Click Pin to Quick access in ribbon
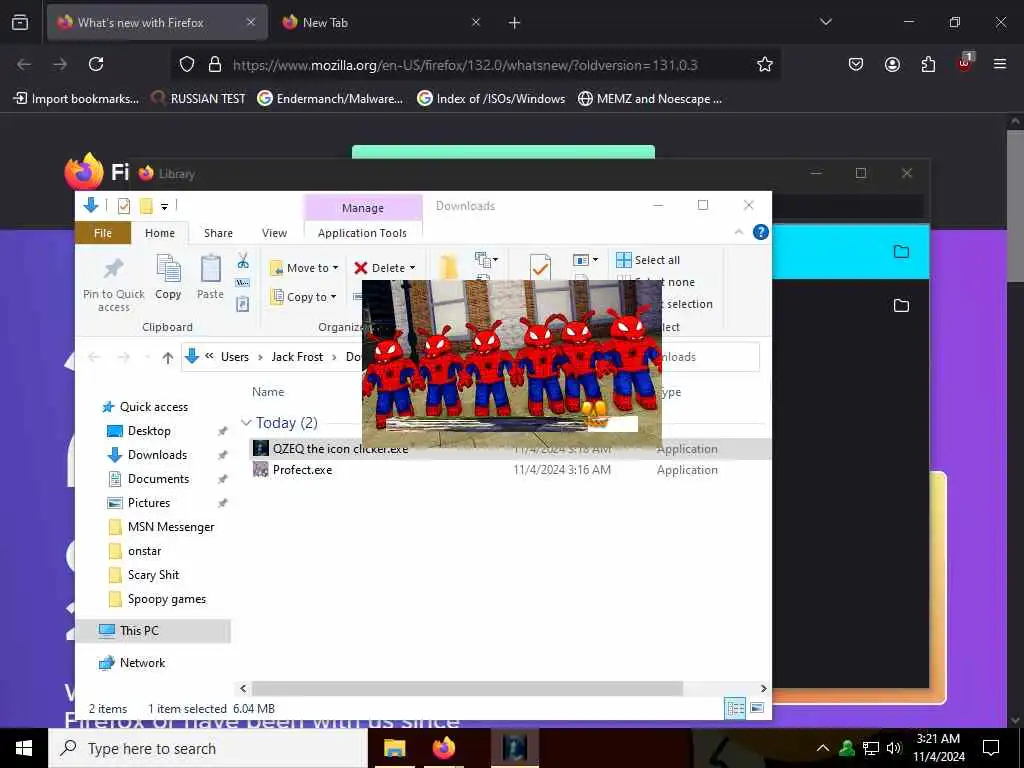This screenshot has width=1024, height=768. pyautogui.click(x=114, y=285)
